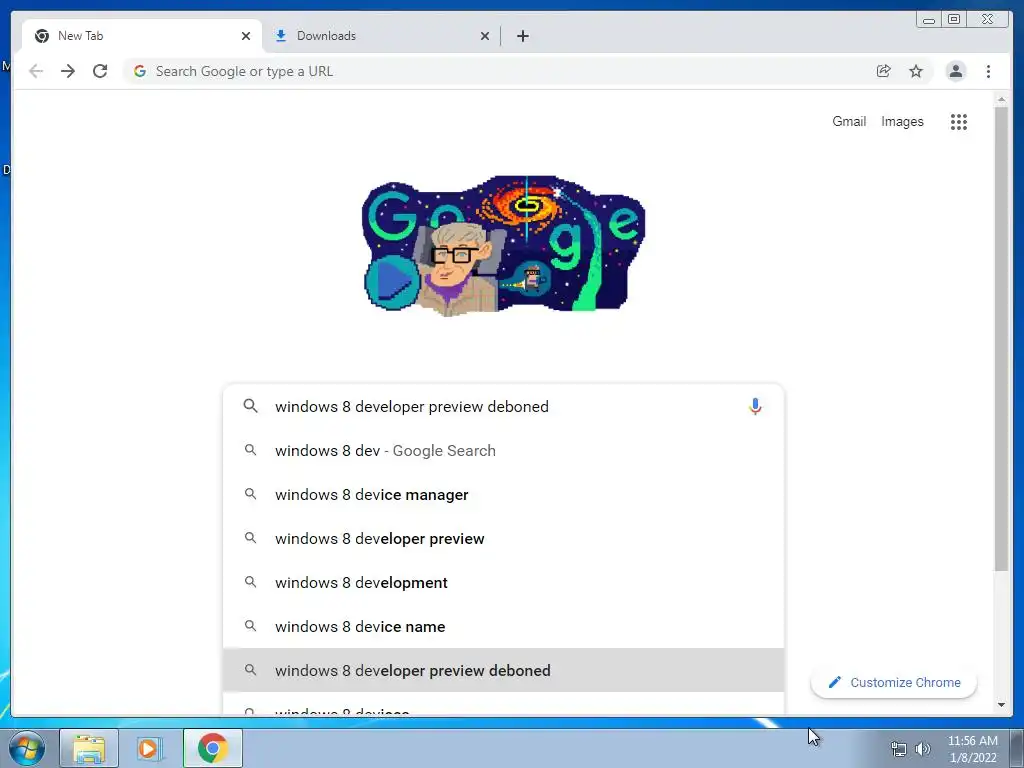
Task: Choose suggestion 'windows 8 dev - Google Search'
Action: coord(504,451)
